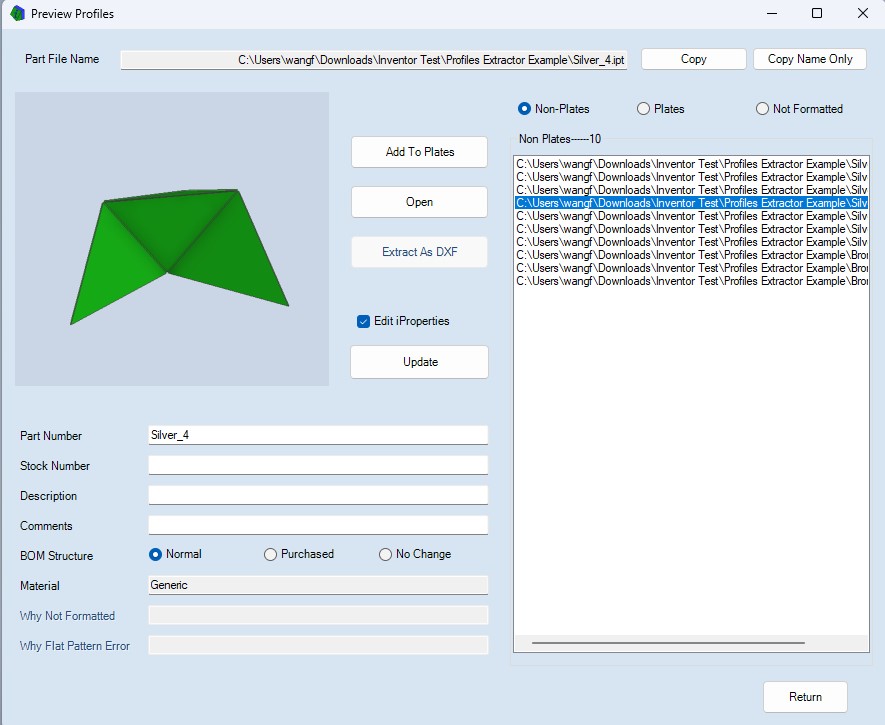Choose the Not Formatted radio option
Image resolution: width=885 pixels, height=725 pixels.
799,109
